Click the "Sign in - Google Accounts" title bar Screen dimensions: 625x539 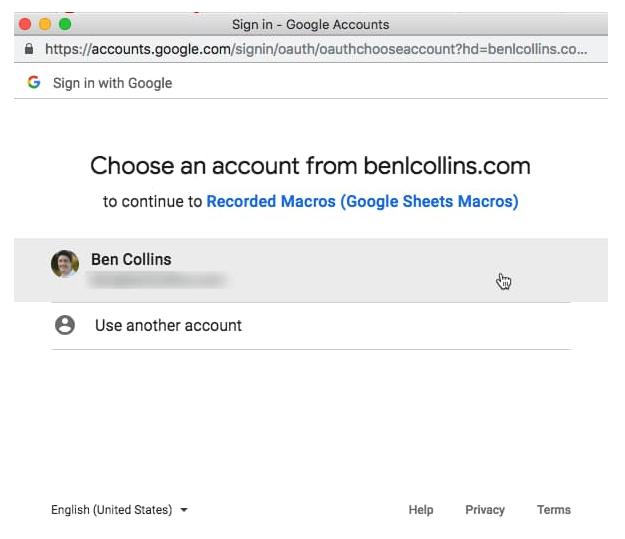pyautogui.click(x=311, y=24)
